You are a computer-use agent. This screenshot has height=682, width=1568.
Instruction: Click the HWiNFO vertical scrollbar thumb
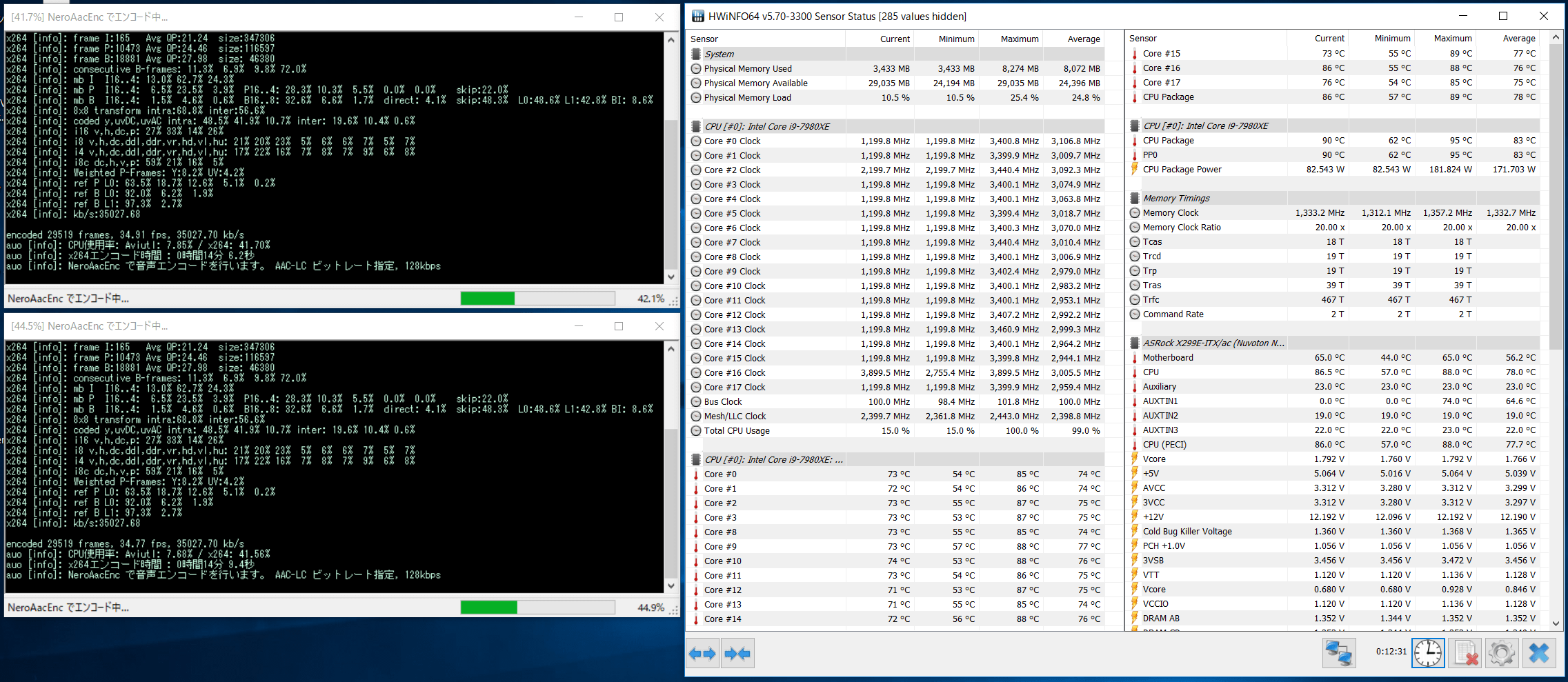point(1556,196)
